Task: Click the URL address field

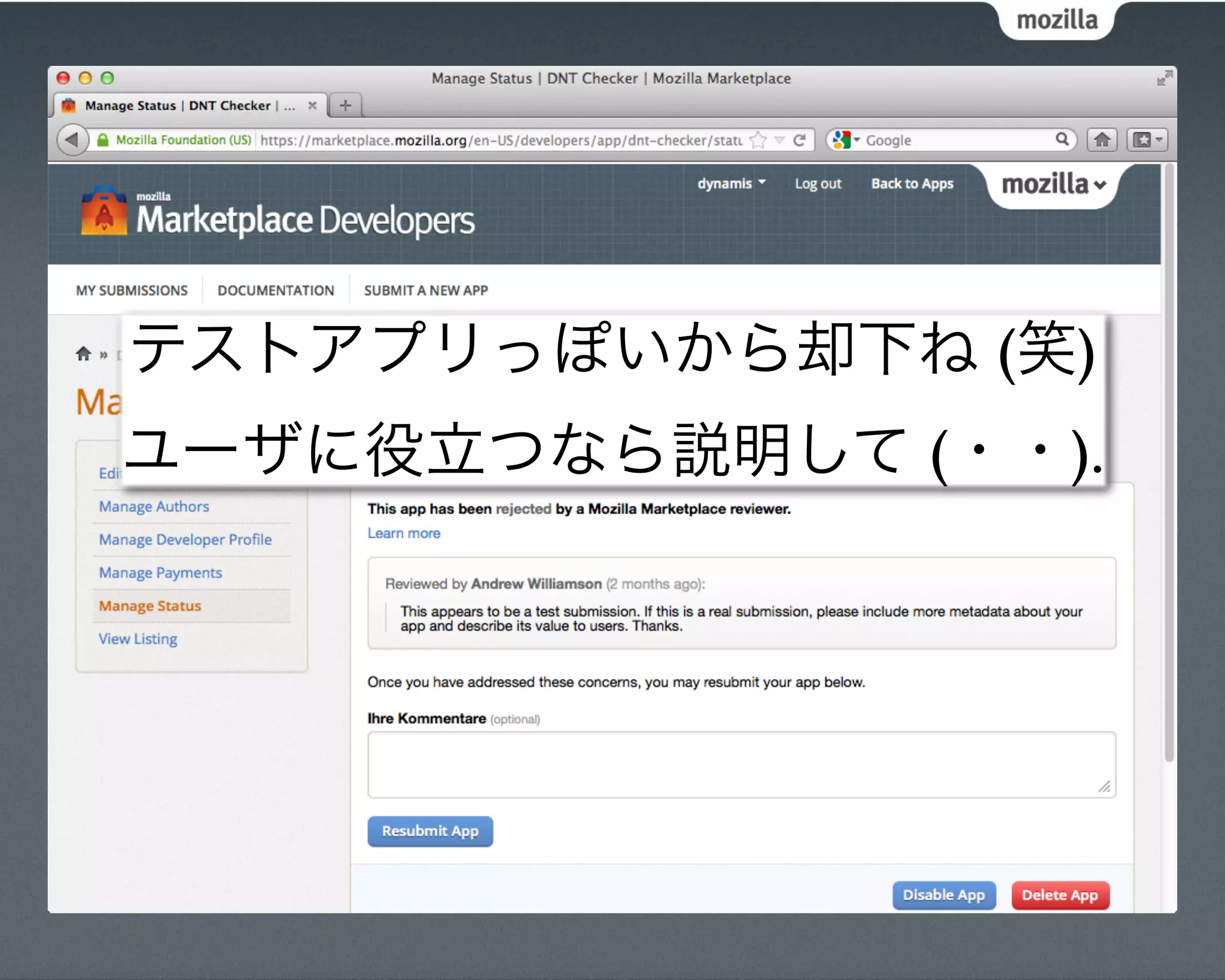Action: pos(501,140)
